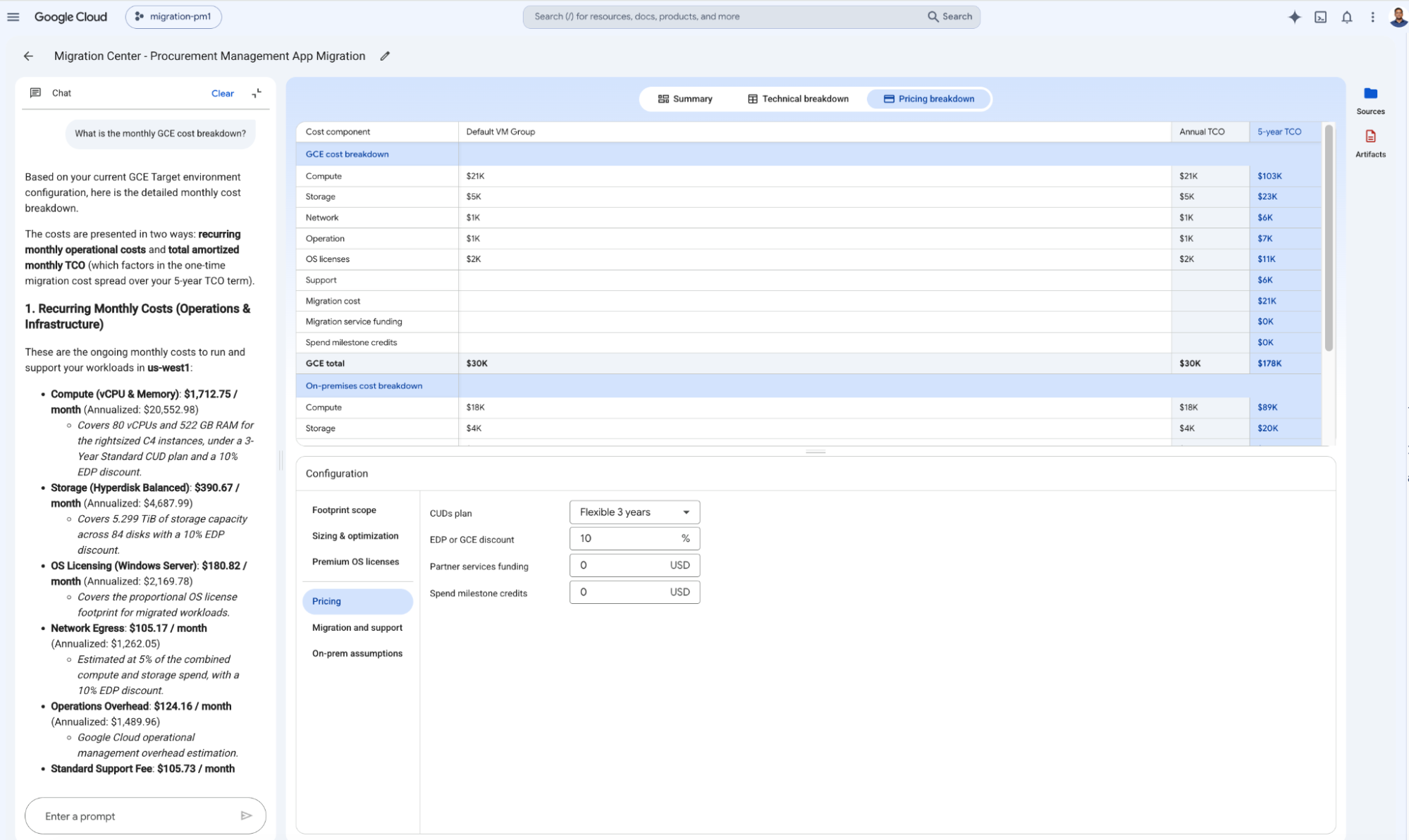Click the GCE Compute 5-year value $103K
The image size is (1409, 840).
pos(1269,176)
